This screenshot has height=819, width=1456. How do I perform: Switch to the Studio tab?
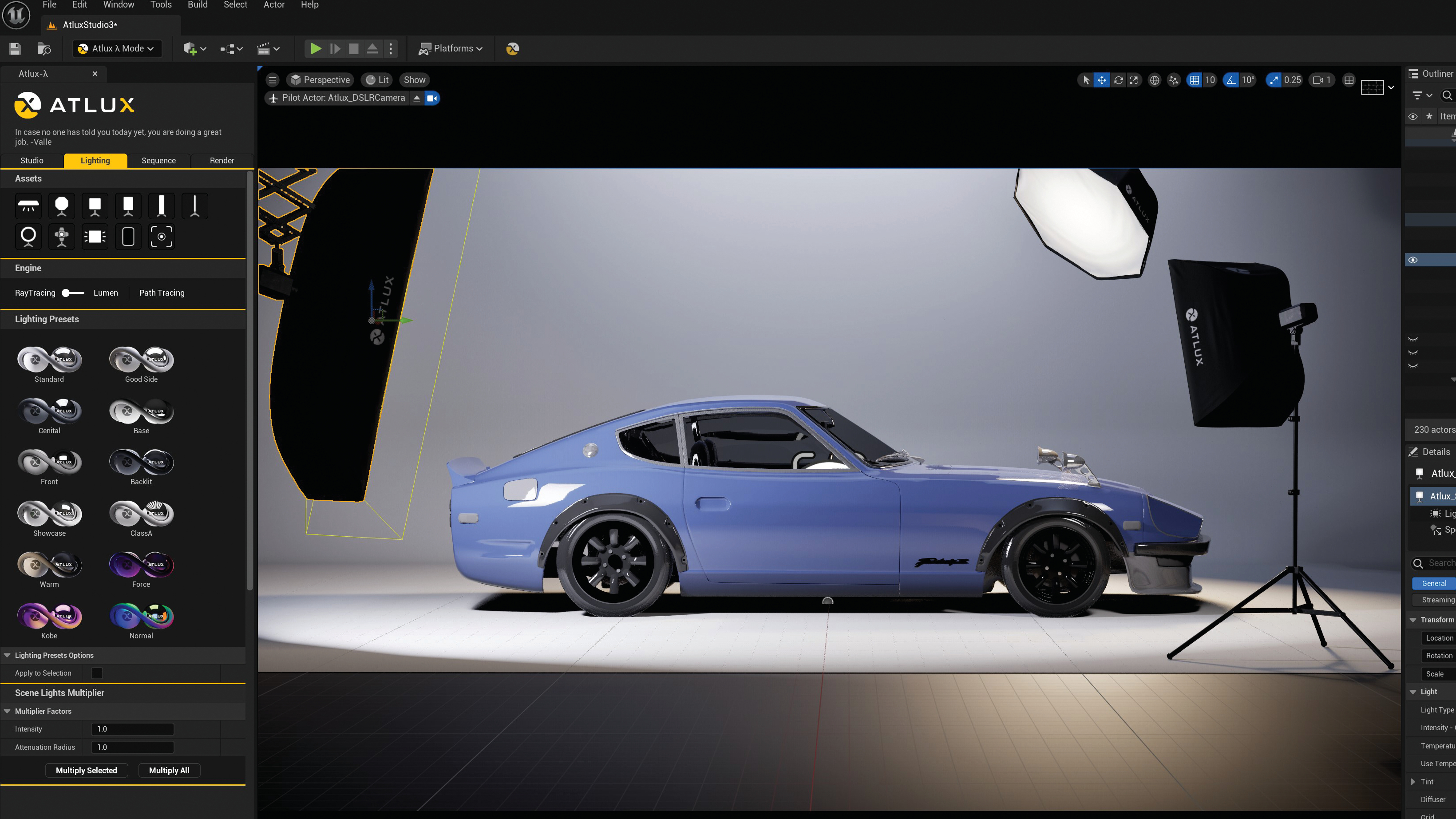pyautogui.click(x=32, y=160)
